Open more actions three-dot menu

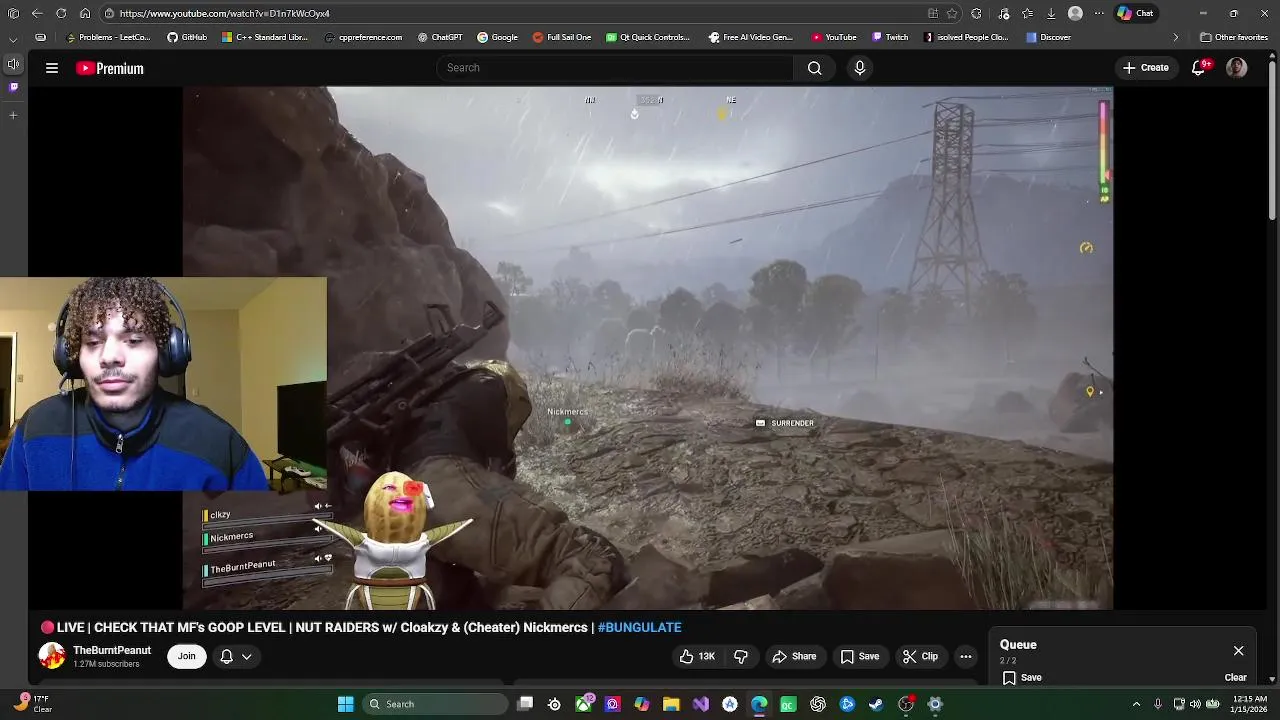[966, 656]
